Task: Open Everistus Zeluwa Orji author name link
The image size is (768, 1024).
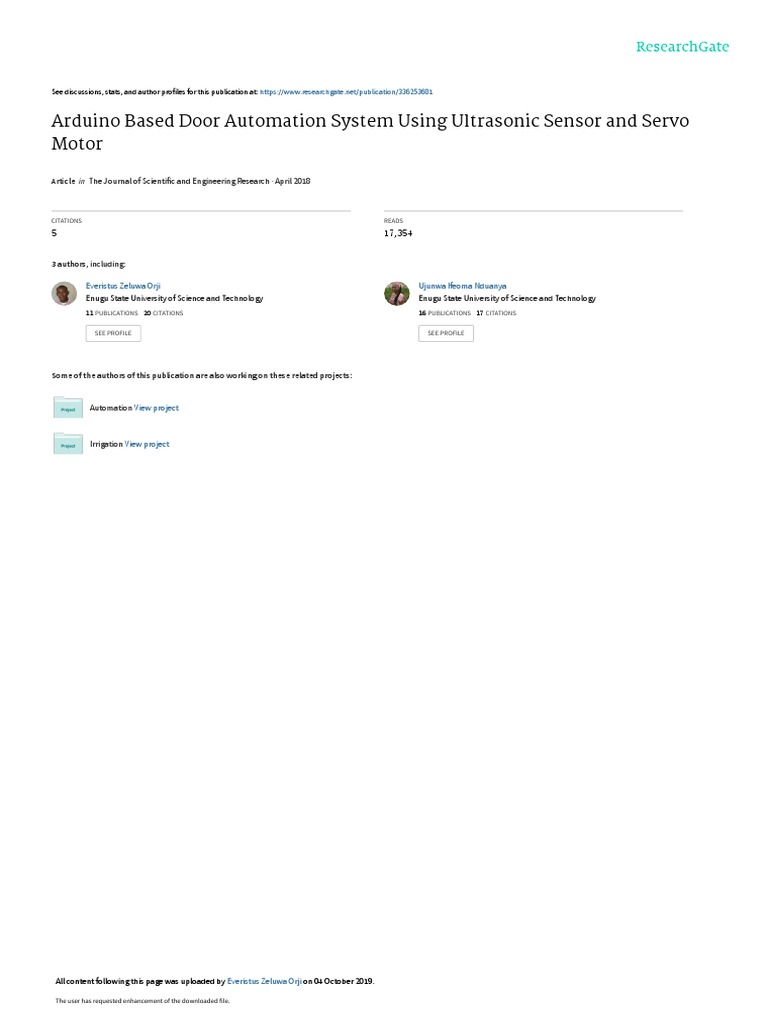Action: pyautogui.click(x=123, y=286)
